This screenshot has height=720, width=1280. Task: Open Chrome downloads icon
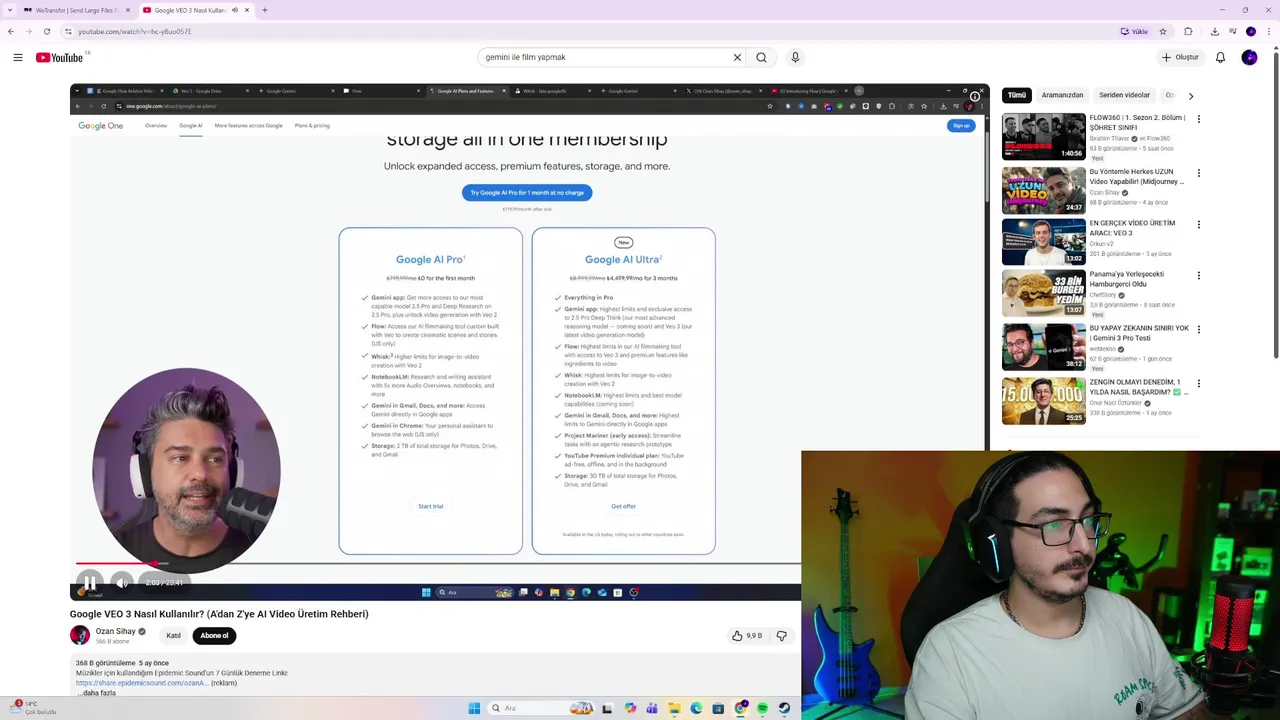pos(1215,31)
